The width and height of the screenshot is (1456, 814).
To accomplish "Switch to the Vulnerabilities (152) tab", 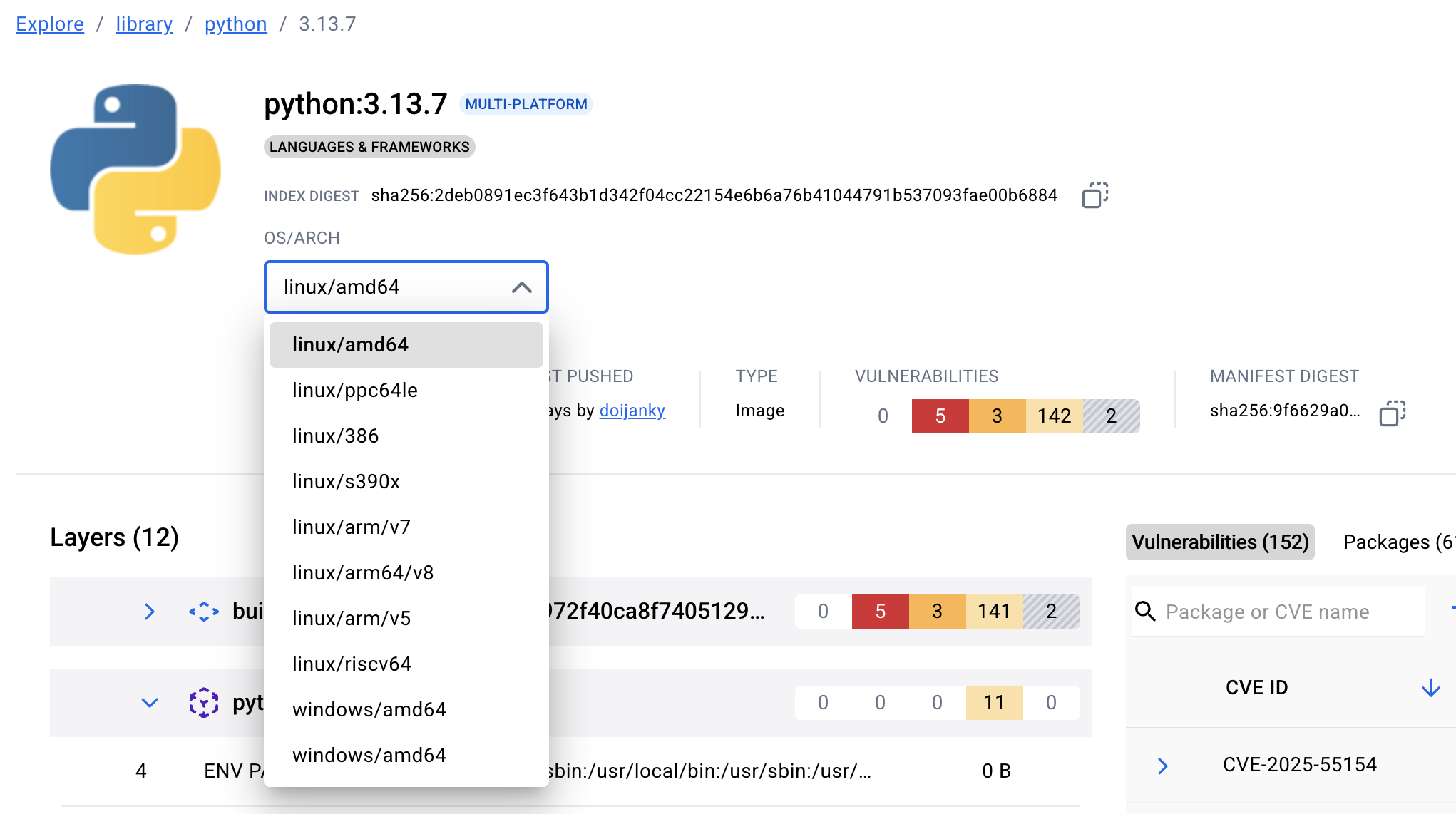I will pyautogui.click(x=1219, y=542).
